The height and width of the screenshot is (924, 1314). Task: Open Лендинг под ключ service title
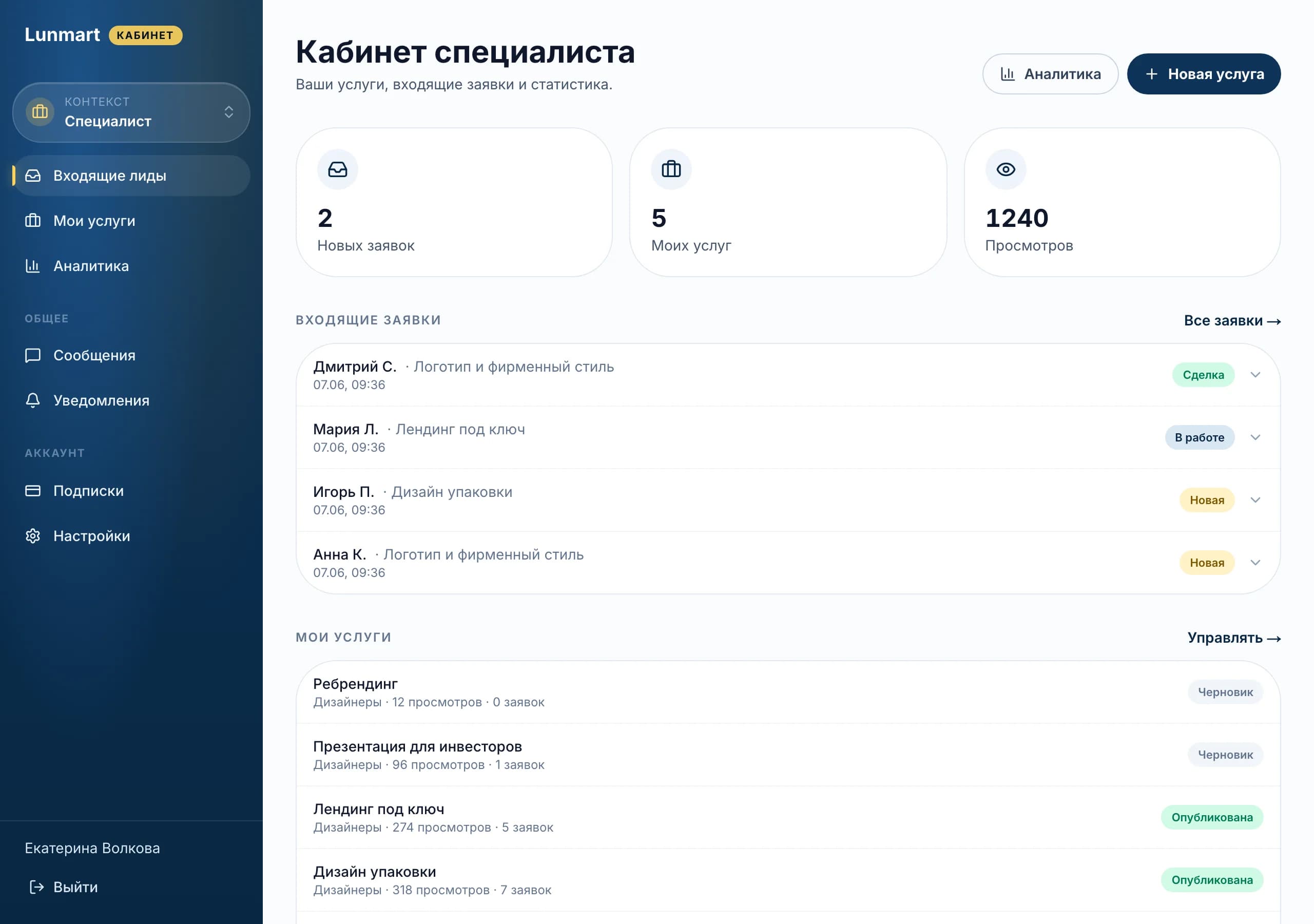[378, 809]
